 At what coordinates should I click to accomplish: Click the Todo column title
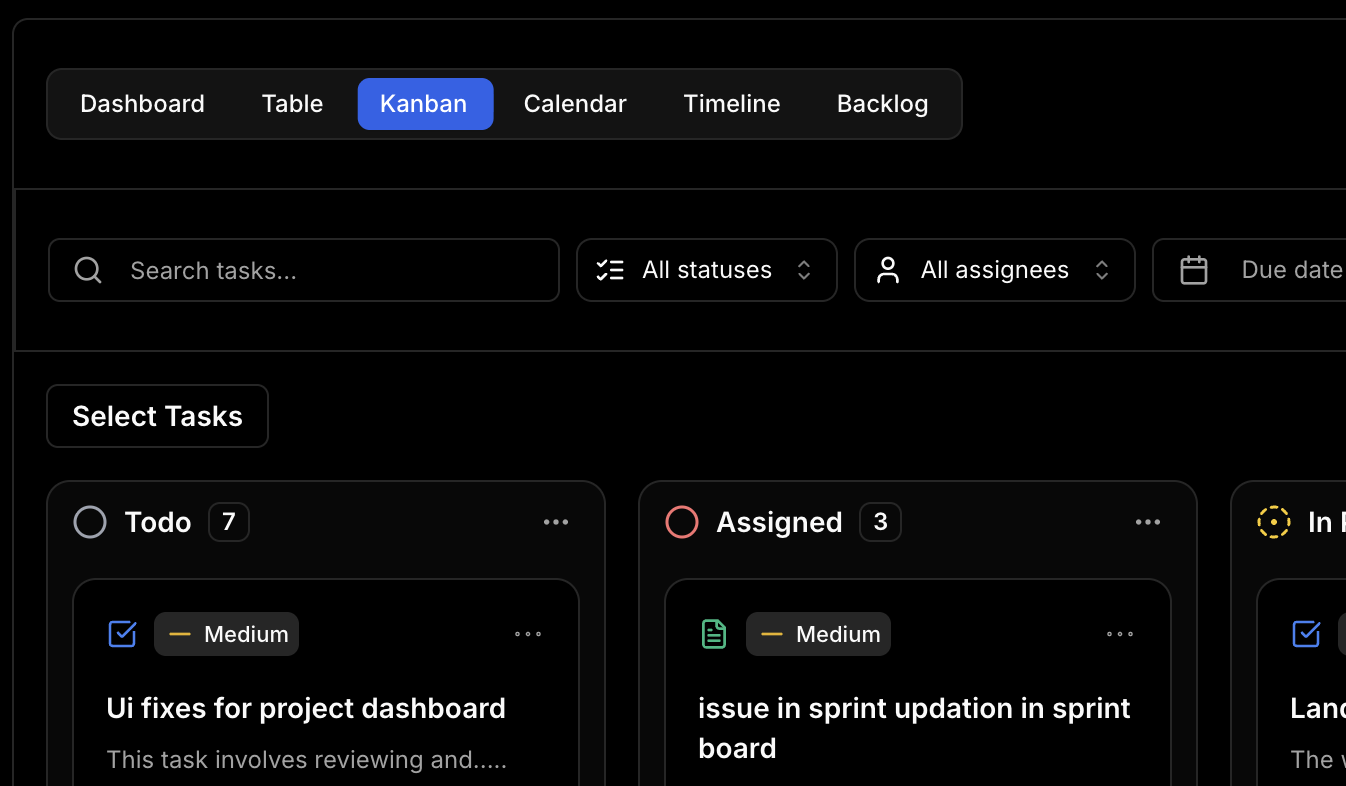point(158,522)
